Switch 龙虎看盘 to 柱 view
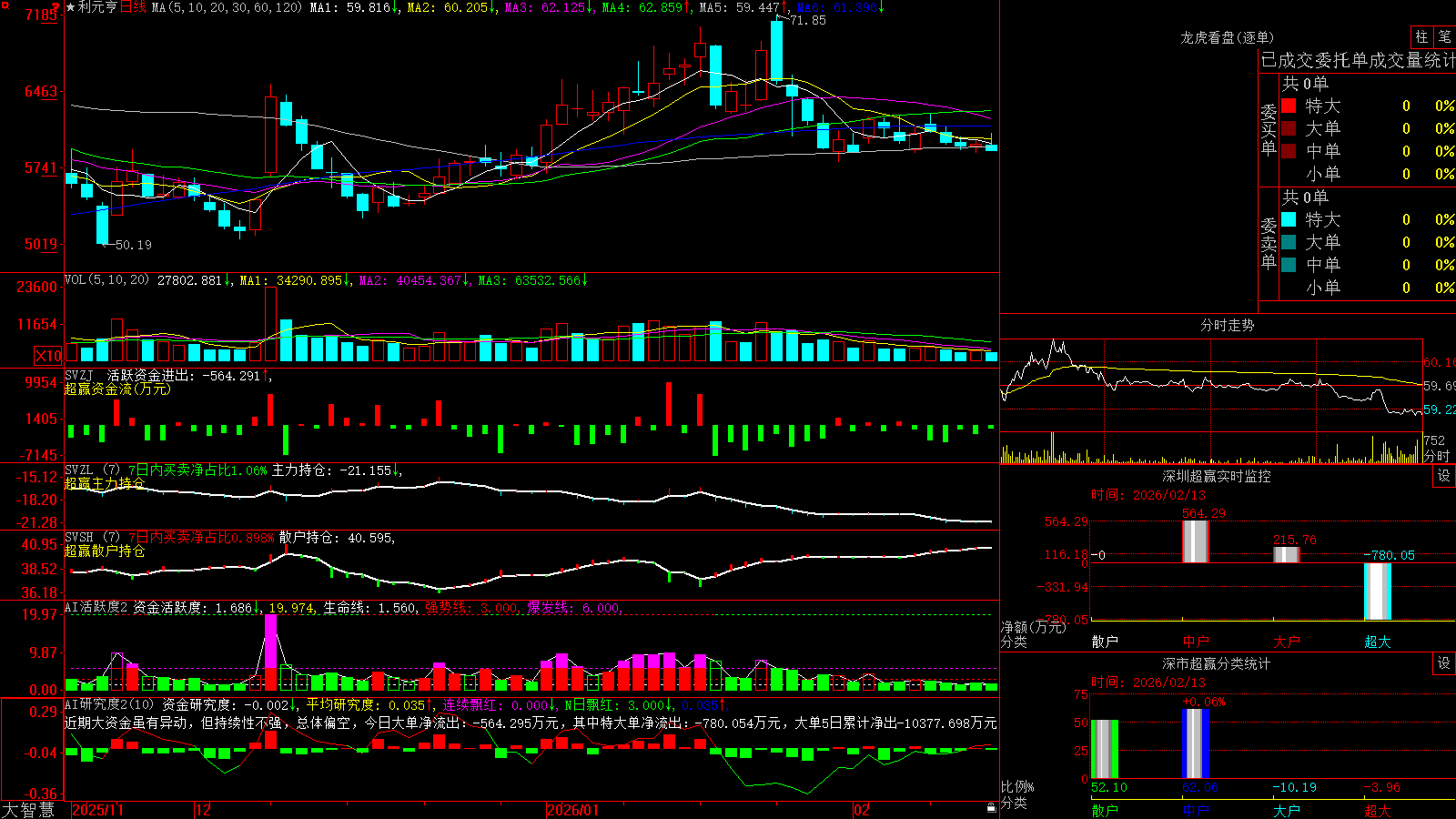This screenshot has width=1456, height=819. point(1421,37)
